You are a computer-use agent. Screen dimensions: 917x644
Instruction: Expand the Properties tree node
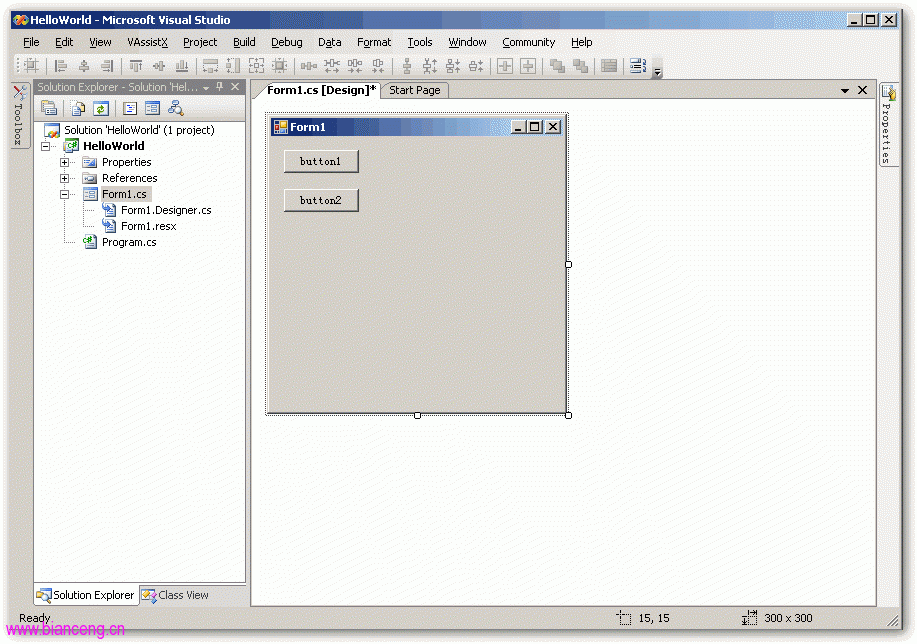(x=64, y=162)
